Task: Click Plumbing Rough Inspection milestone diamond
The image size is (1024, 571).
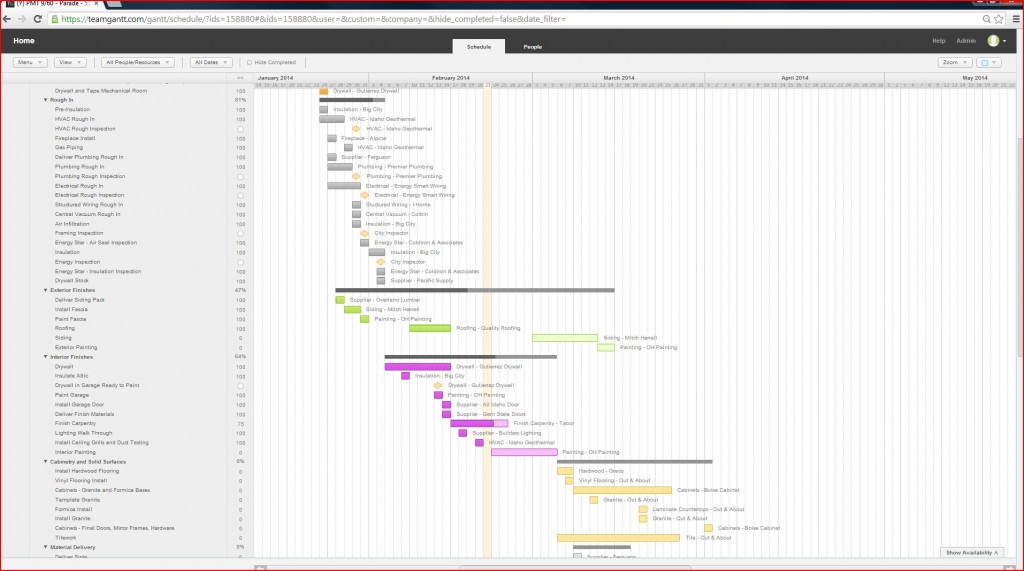Action: (356, 176)
